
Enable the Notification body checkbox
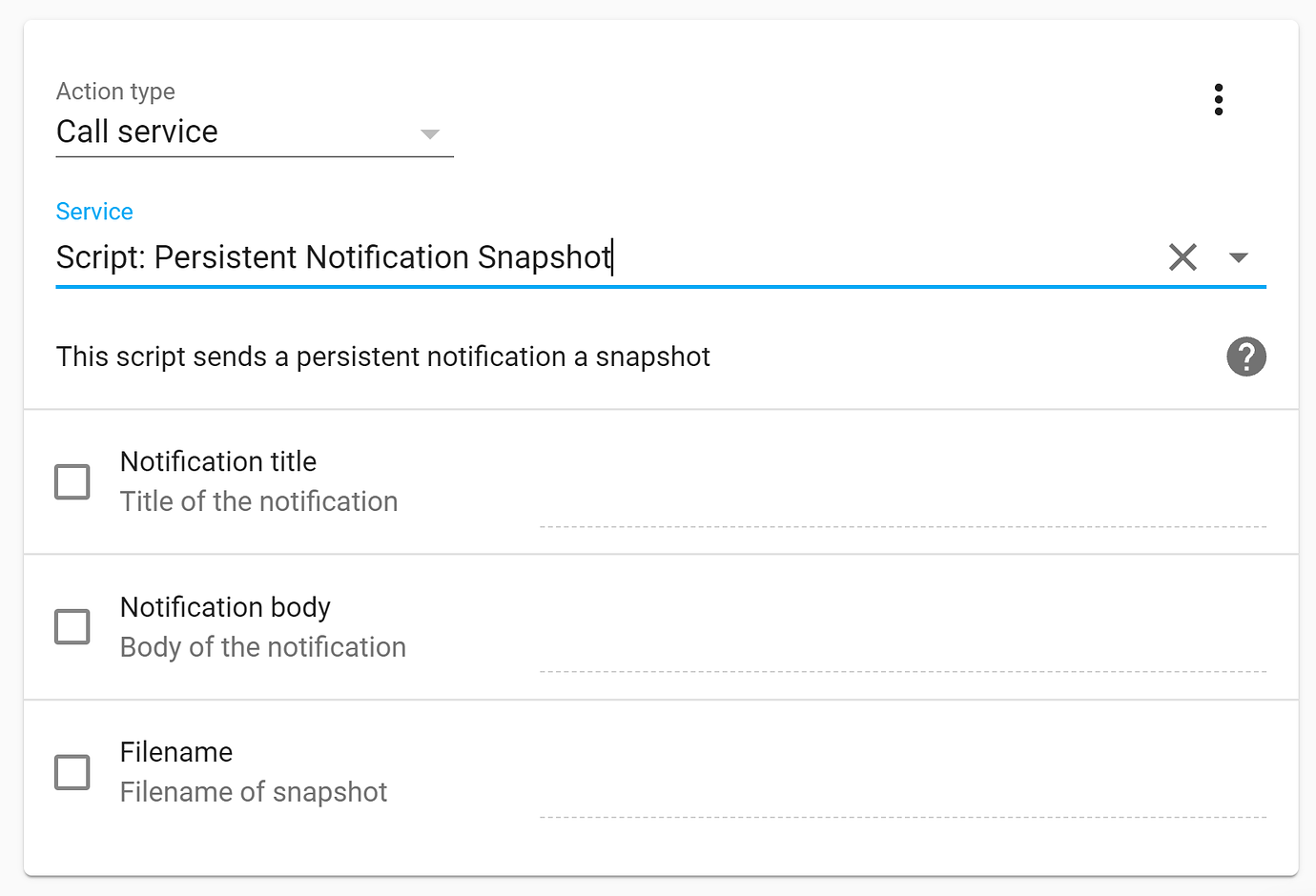72,626
